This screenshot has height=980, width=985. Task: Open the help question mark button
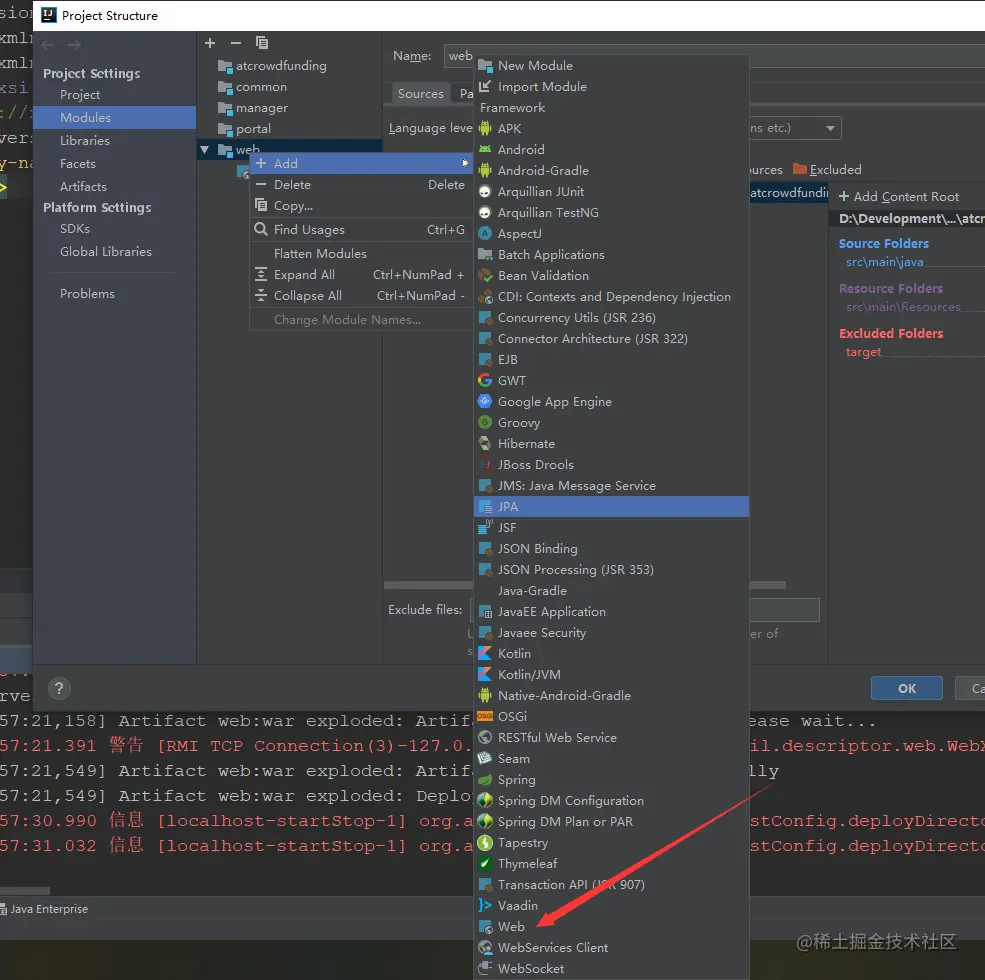(x=58, y=689)
